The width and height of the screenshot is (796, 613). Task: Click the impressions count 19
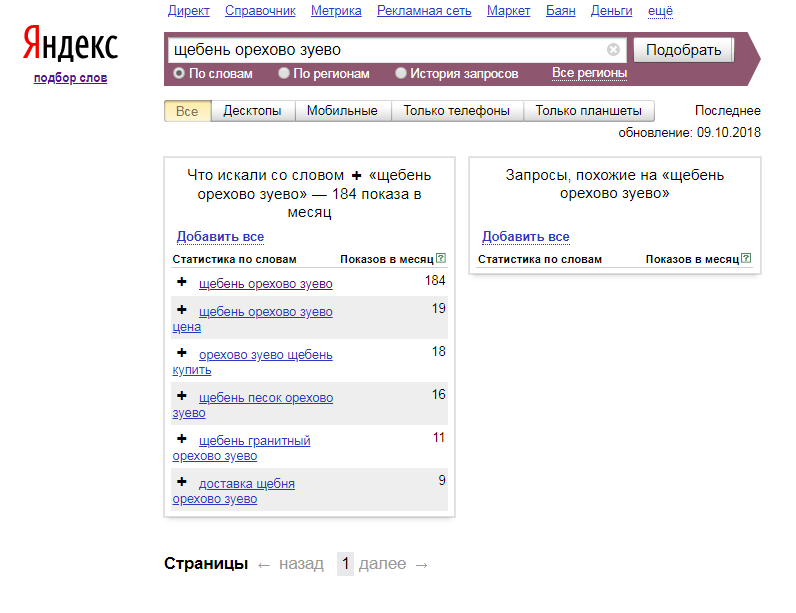(439, 308)
